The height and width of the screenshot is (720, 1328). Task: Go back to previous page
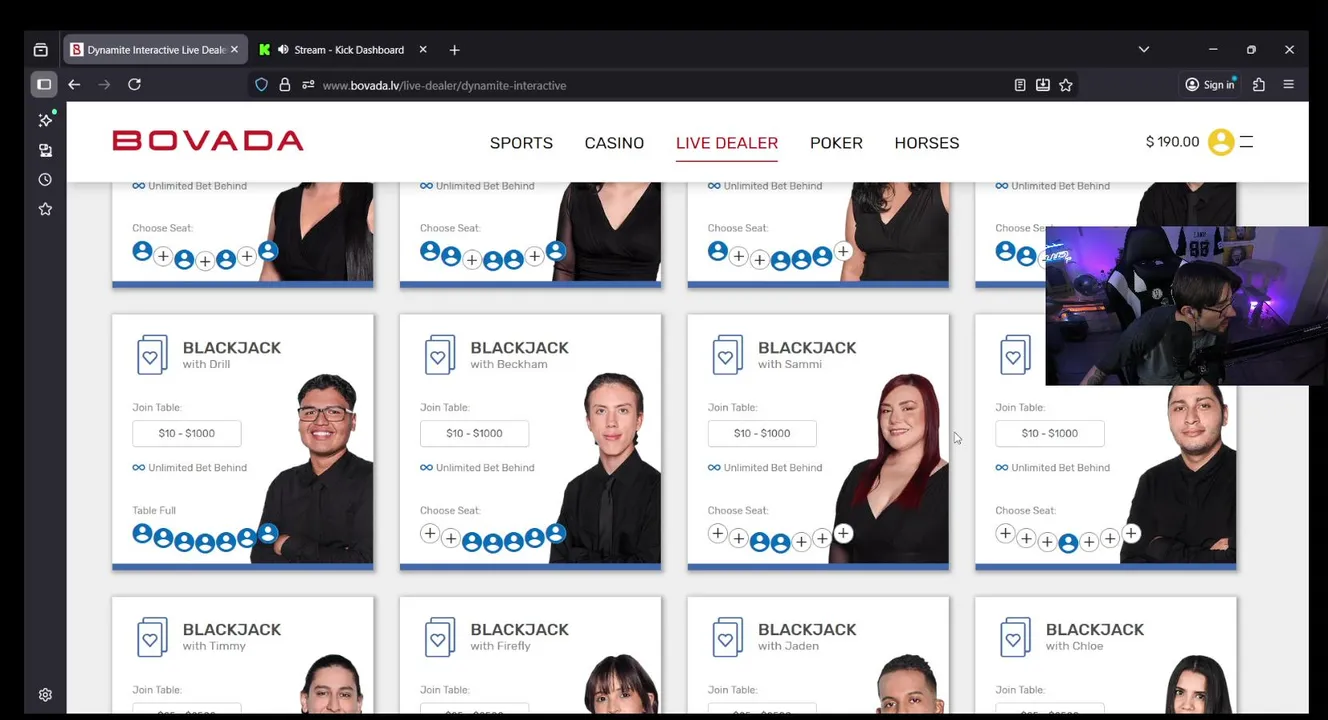click(x=74, y=85)
